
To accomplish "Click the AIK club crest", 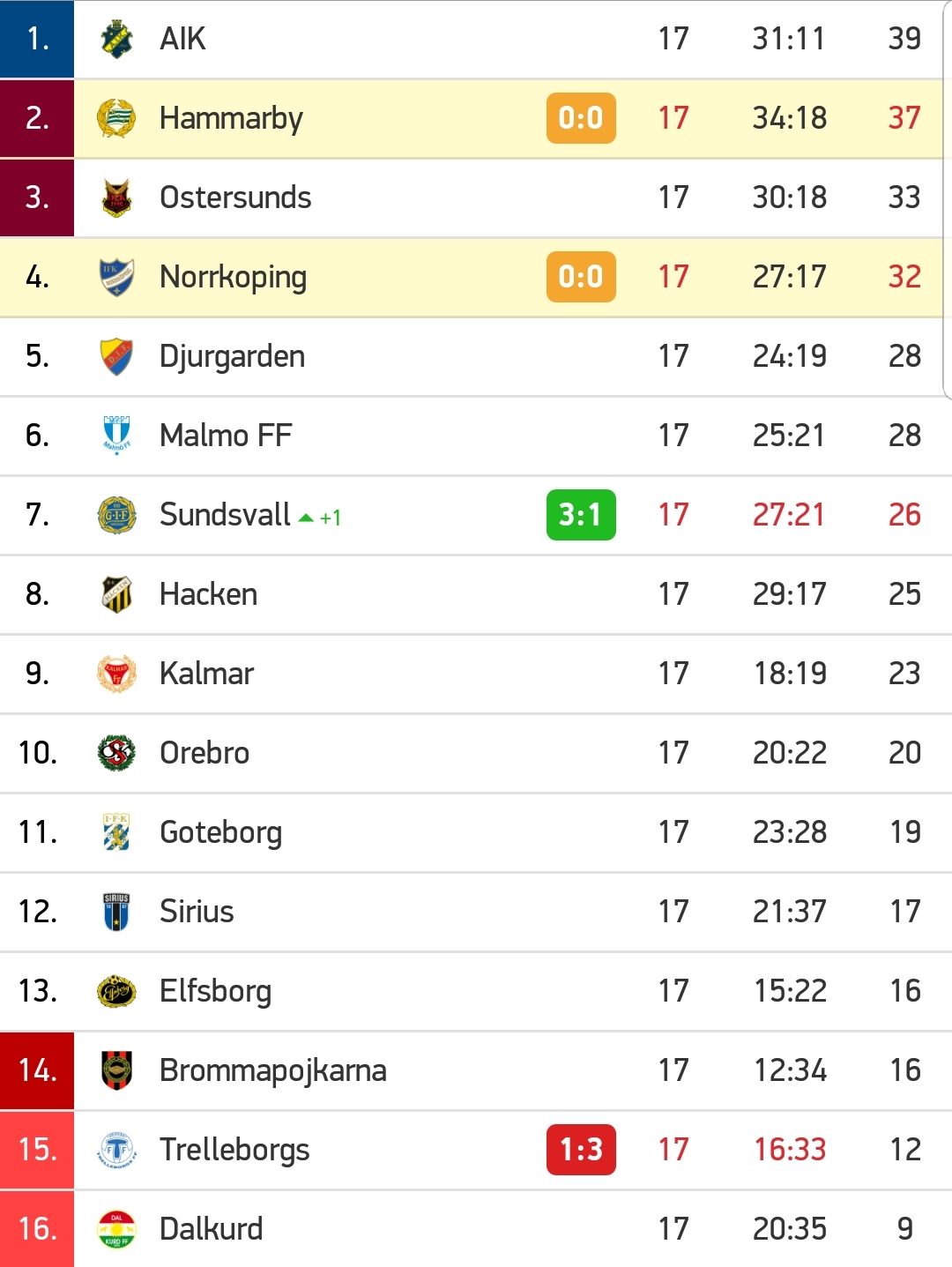I will (x=116, y=39).
